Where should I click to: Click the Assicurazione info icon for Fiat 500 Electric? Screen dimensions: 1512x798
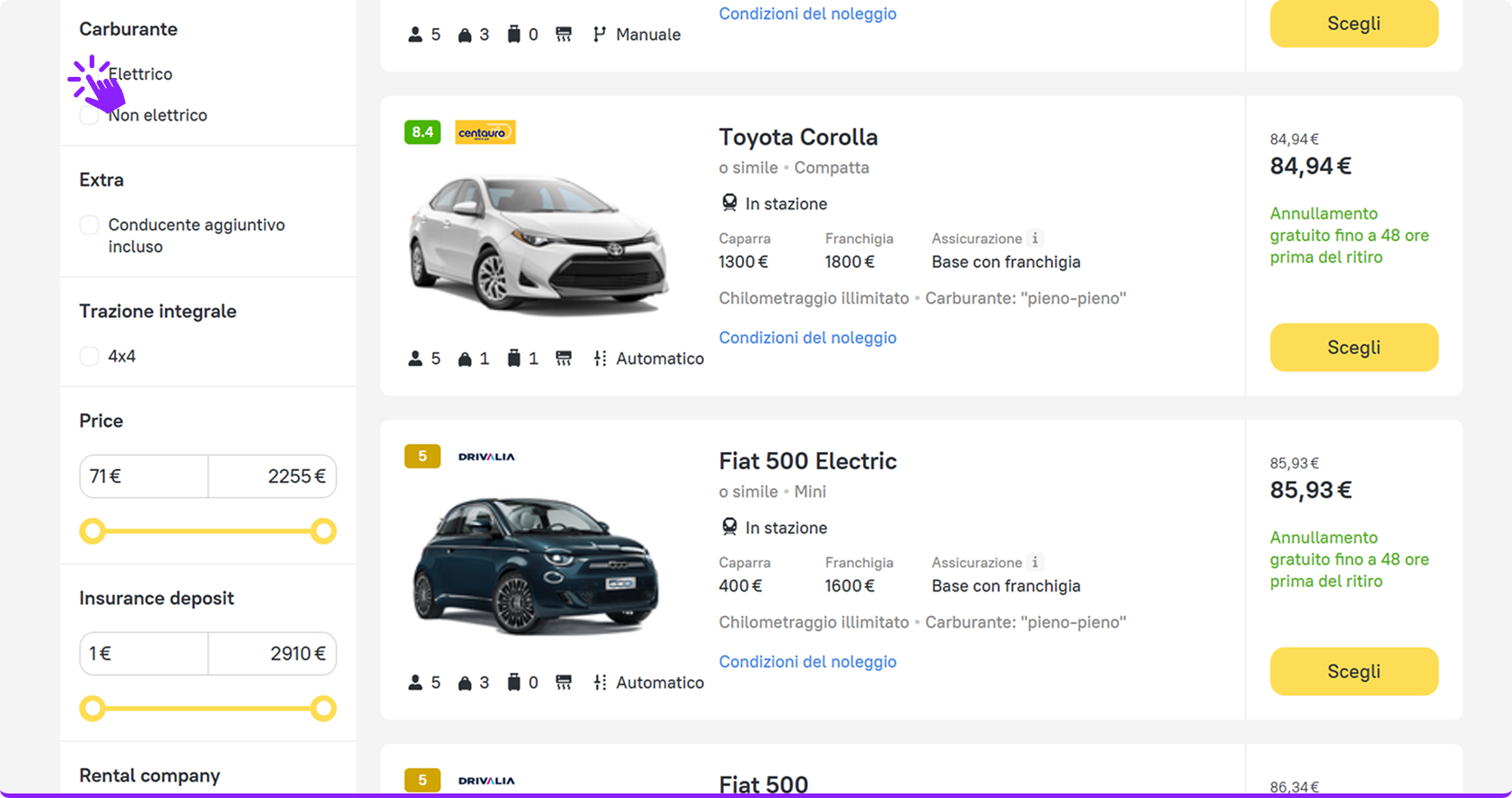(1035, 562)
